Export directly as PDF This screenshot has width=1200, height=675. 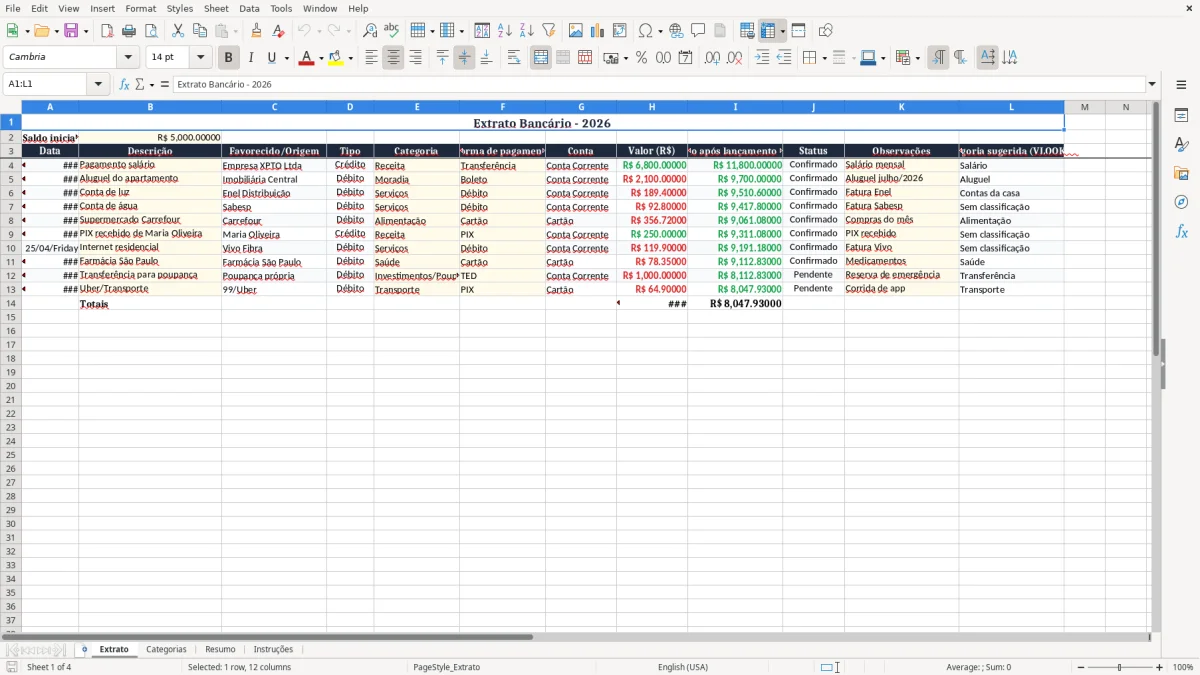(x=107, y=31)
